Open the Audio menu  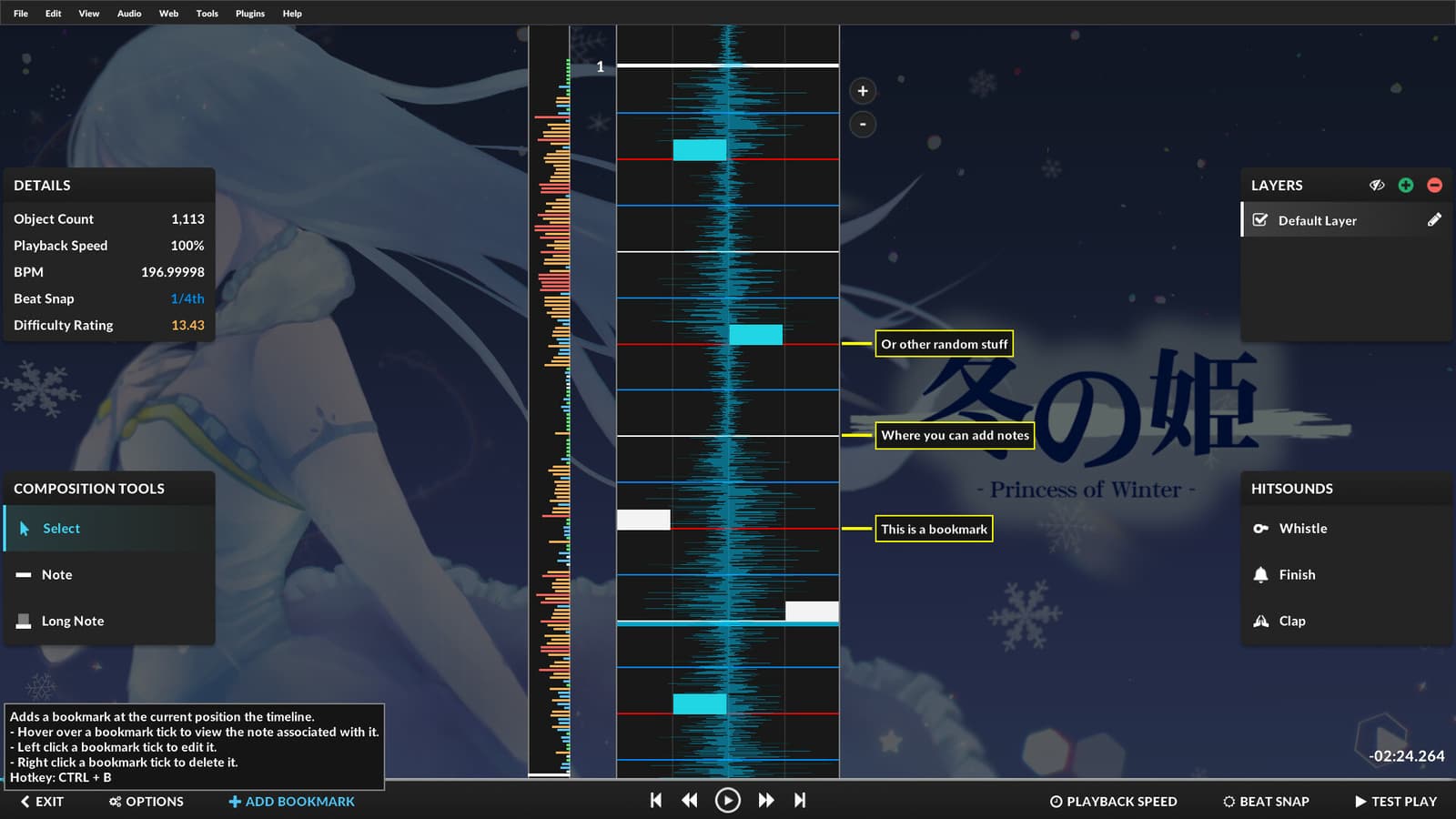129,14
